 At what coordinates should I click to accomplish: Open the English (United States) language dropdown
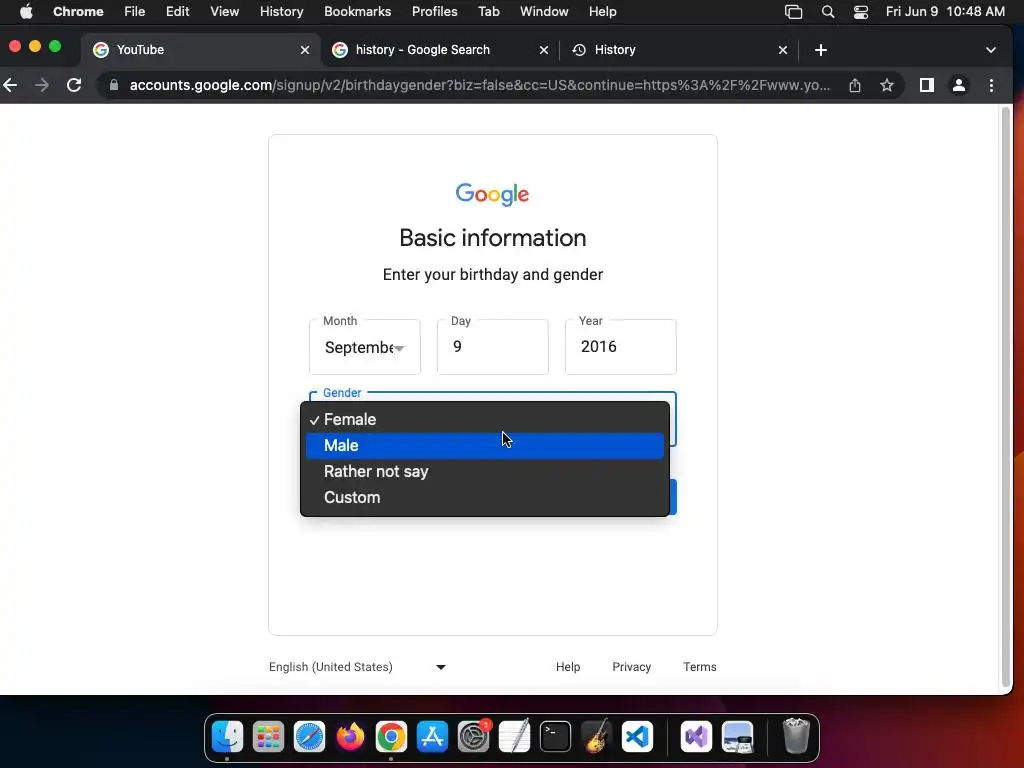coord(357,667)
